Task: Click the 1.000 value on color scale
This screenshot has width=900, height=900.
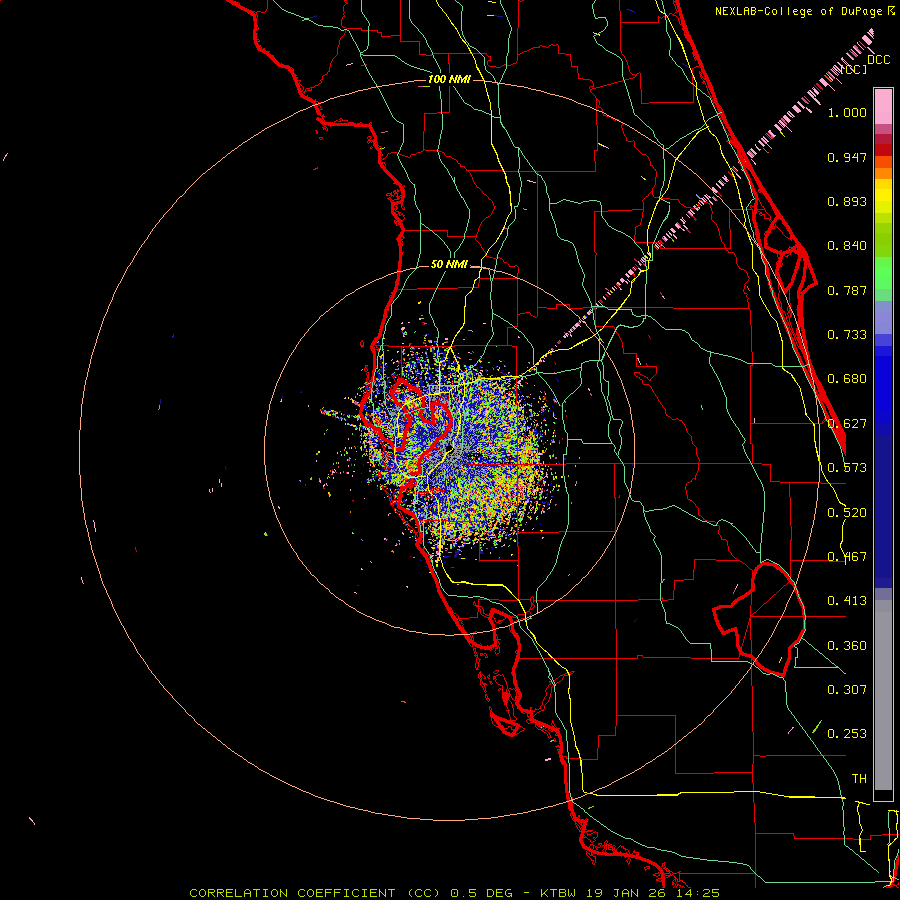Action: tap(847, 112)
